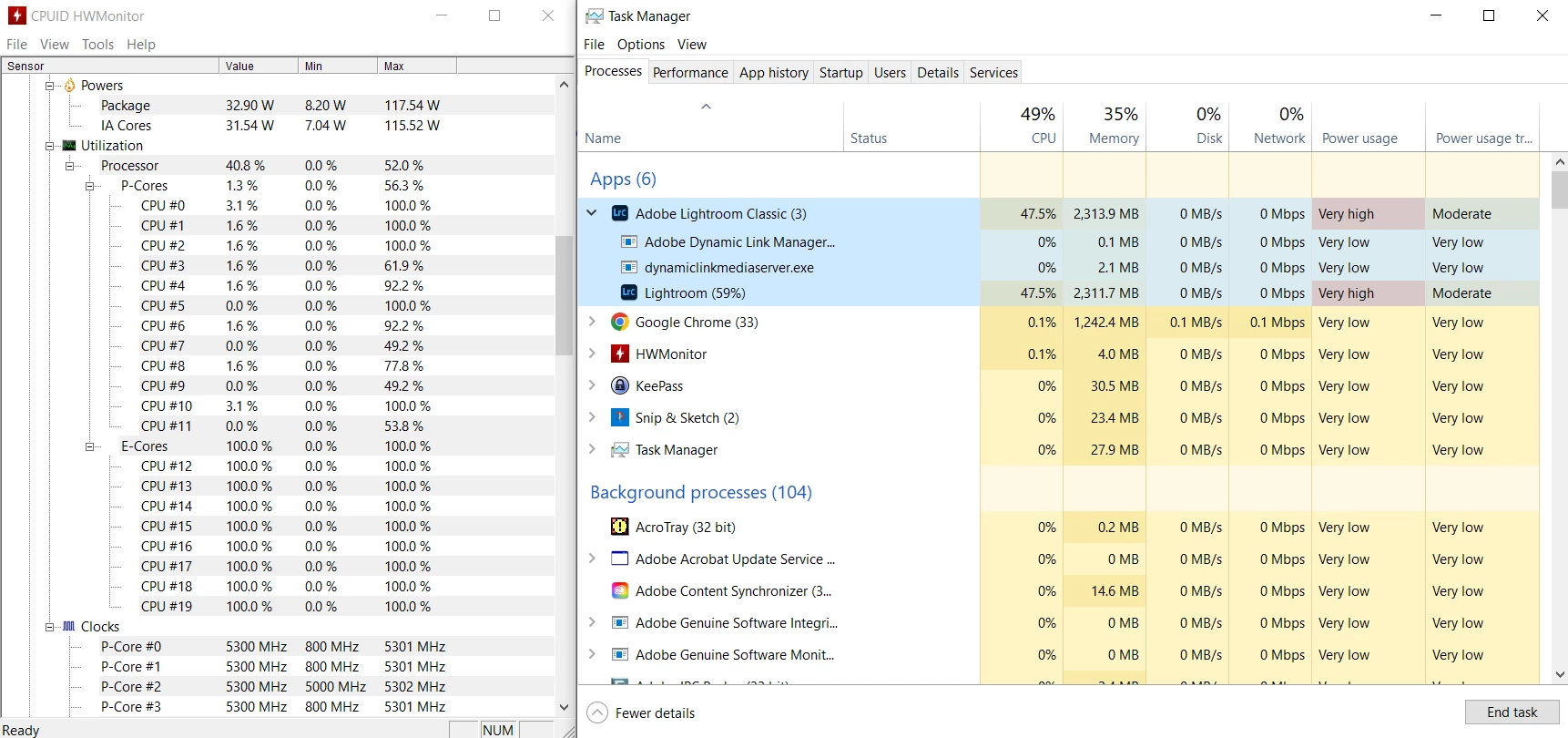Click the AcroTray (32 bit) icon

pos(620,527)
